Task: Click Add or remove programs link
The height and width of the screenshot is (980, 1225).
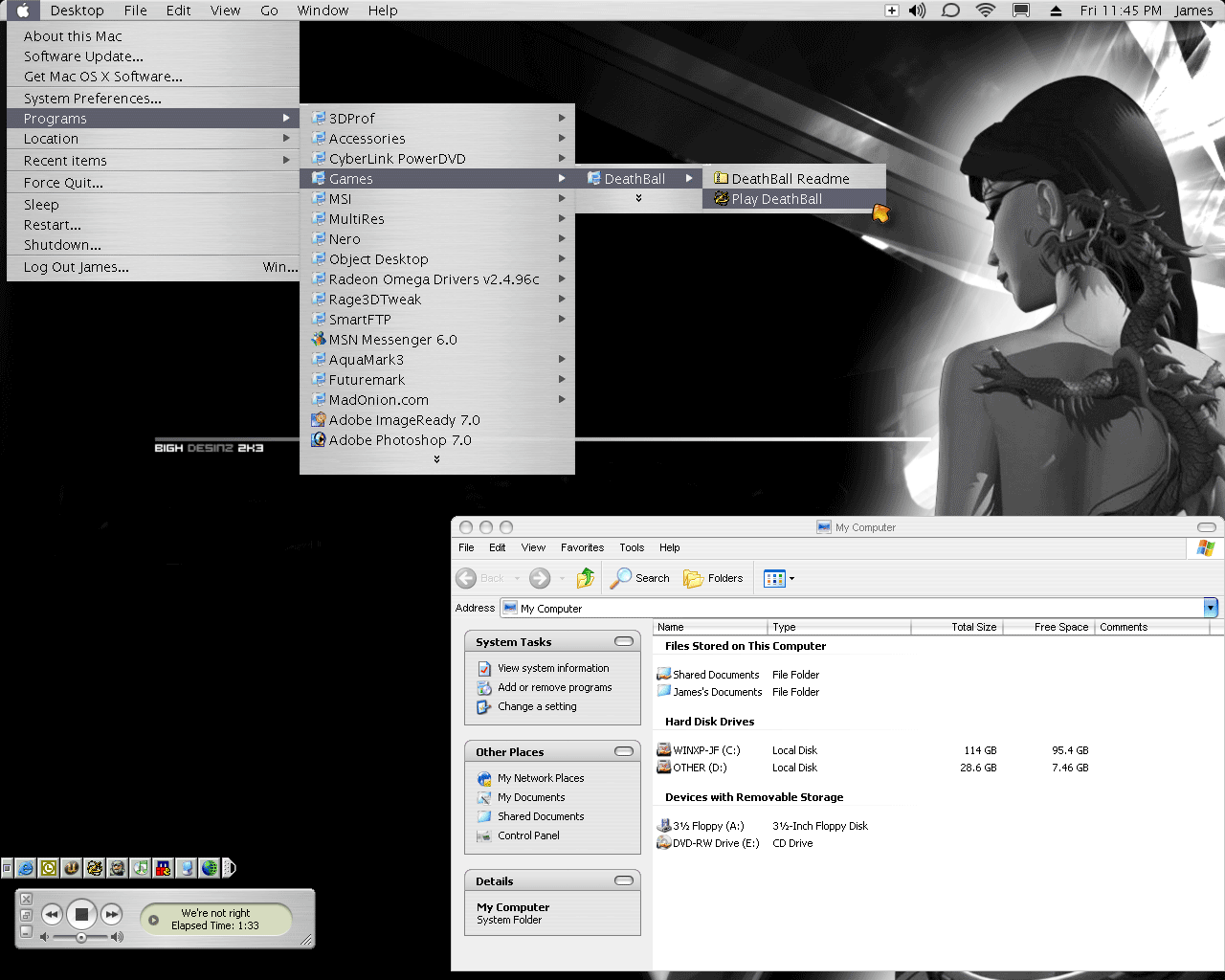Action: [555, 687]
